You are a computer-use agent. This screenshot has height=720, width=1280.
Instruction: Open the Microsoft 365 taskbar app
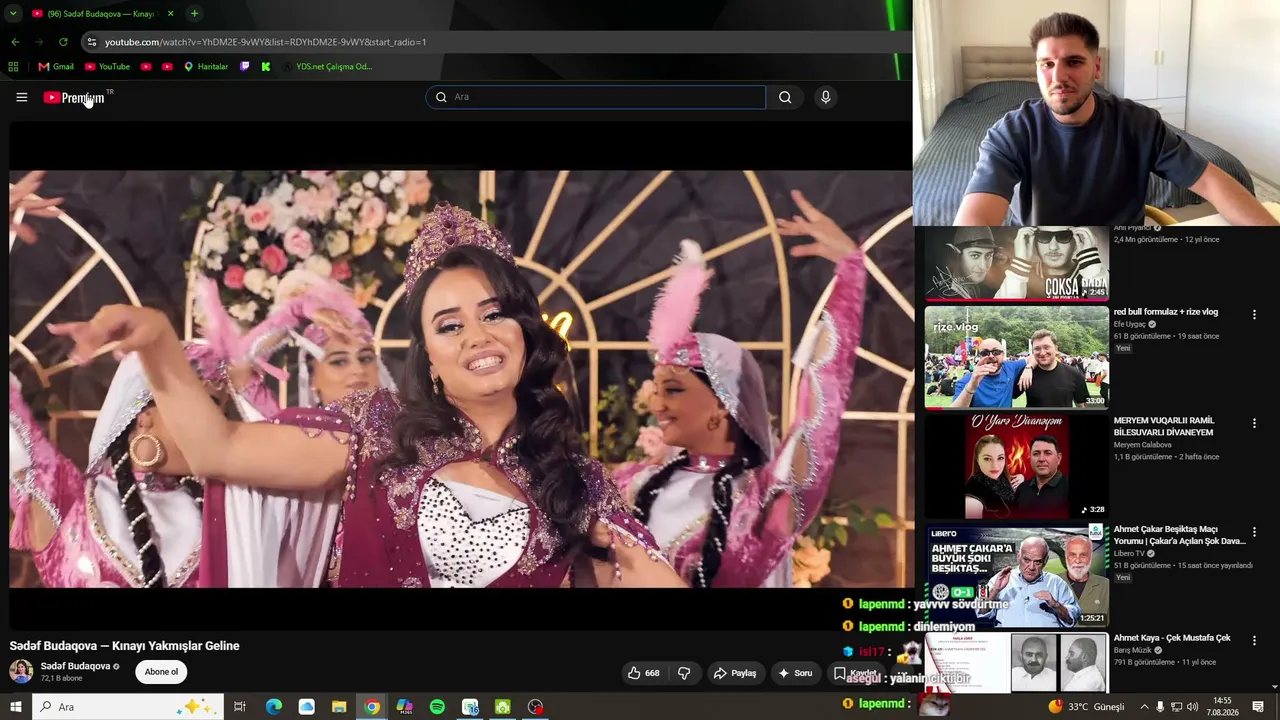[x=404, y=707]
